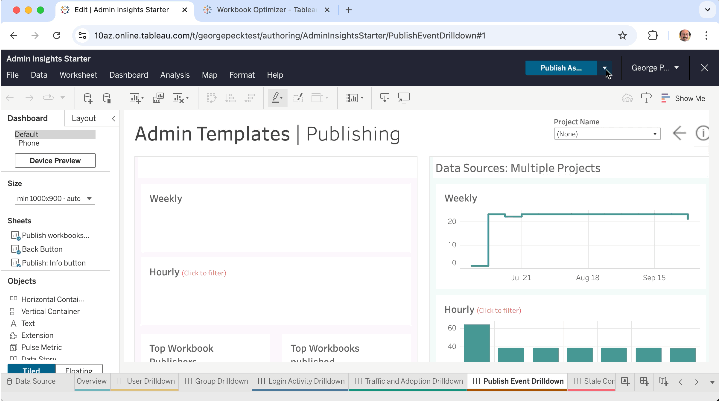This screenshot has width=720, height=402.
Task: Select the Floating layout toggle
Action: point(79,369)
